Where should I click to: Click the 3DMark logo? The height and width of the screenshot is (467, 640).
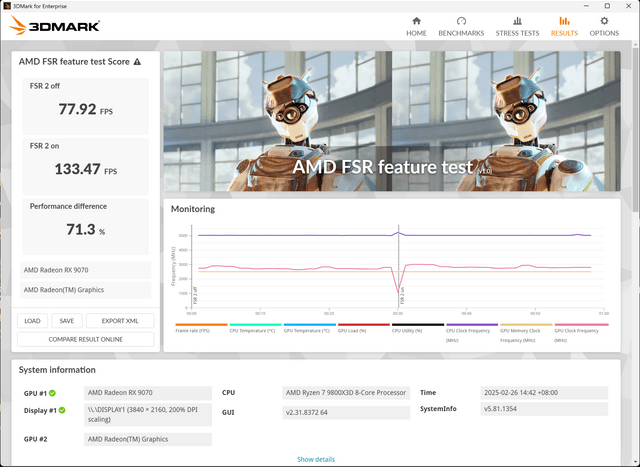point(54,25)
